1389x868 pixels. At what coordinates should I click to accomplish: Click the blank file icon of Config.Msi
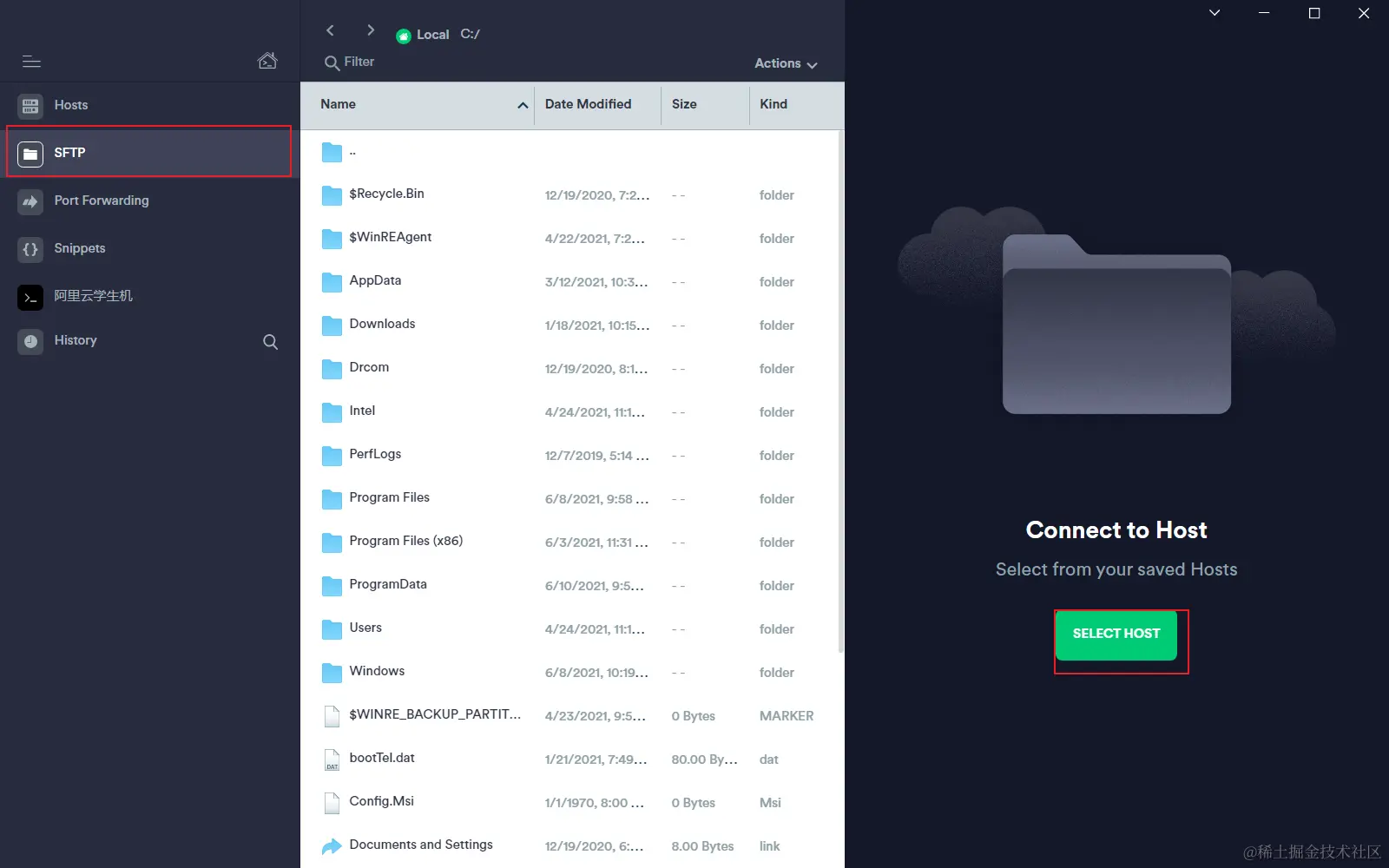332,803
